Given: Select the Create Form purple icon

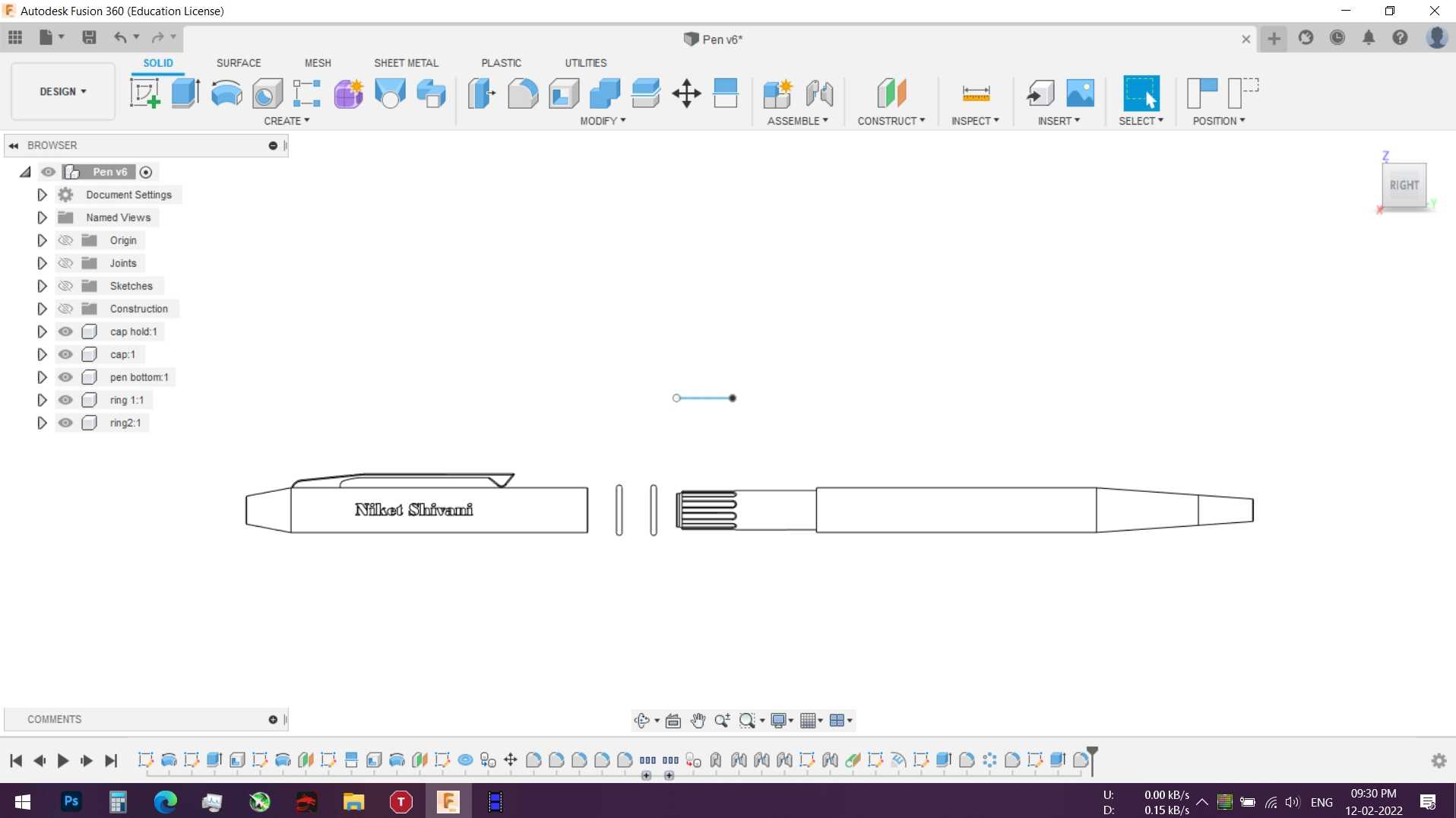Looking at the screenshot, I should (349, 94).
